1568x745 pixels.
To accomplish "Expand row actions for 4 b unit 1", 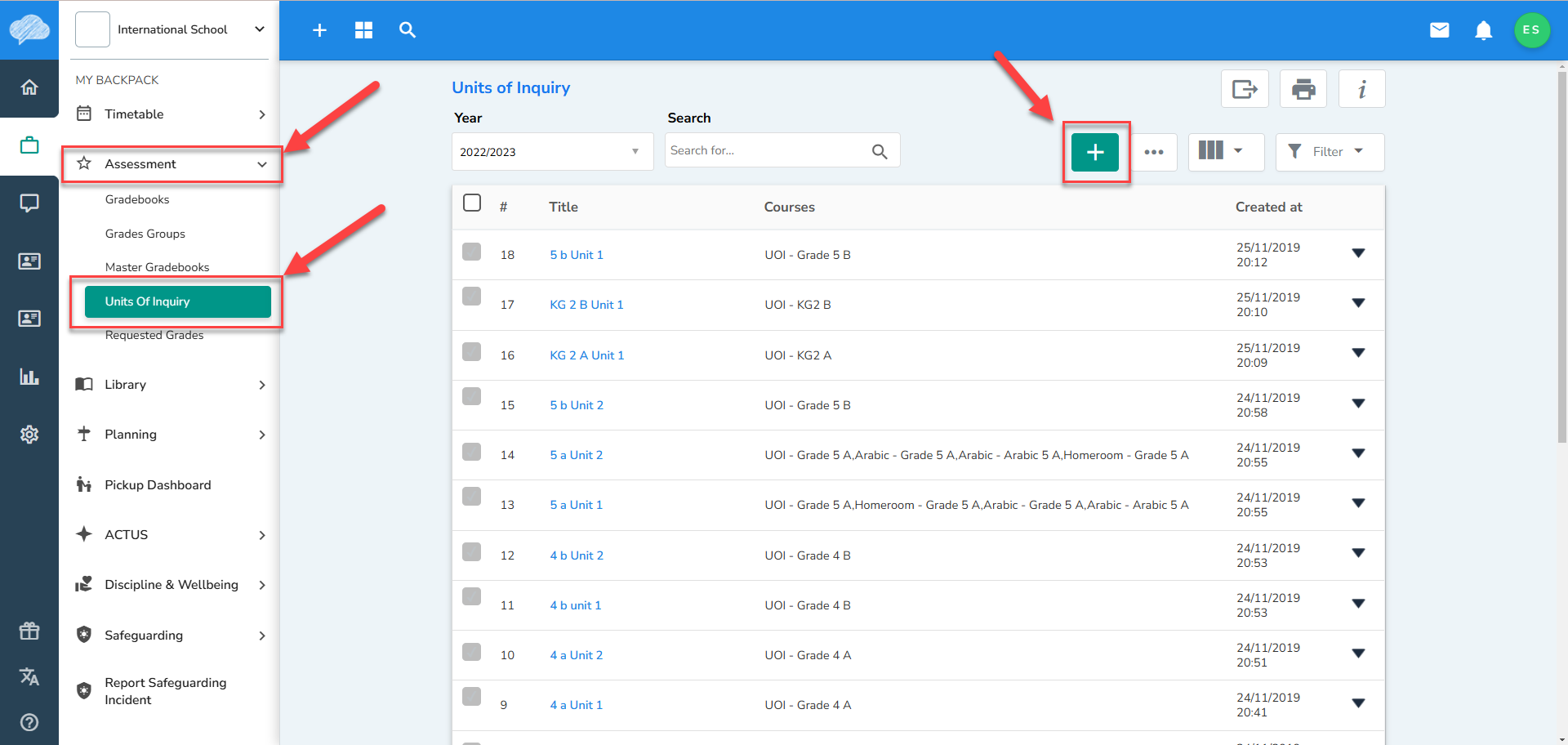I will coord(1359,604).
